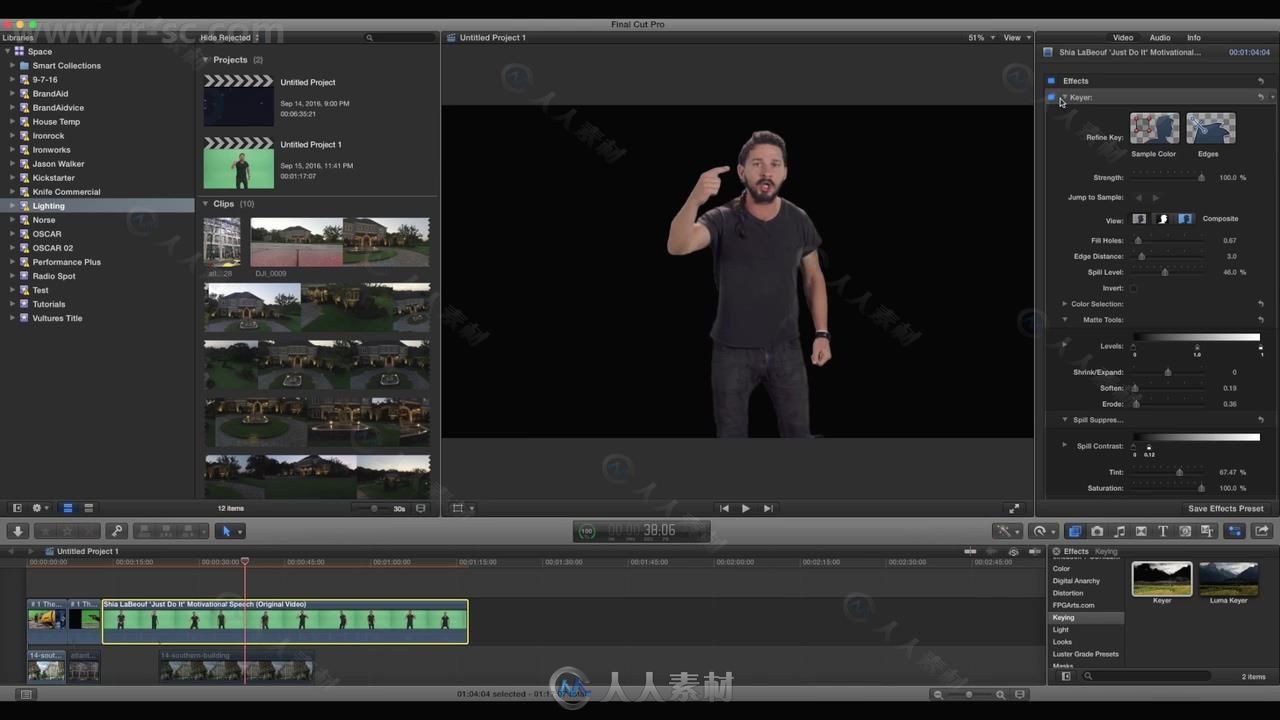Show the timeline index
The width and height of the screenshot is (1280, 720).
(x=26, y=694)
